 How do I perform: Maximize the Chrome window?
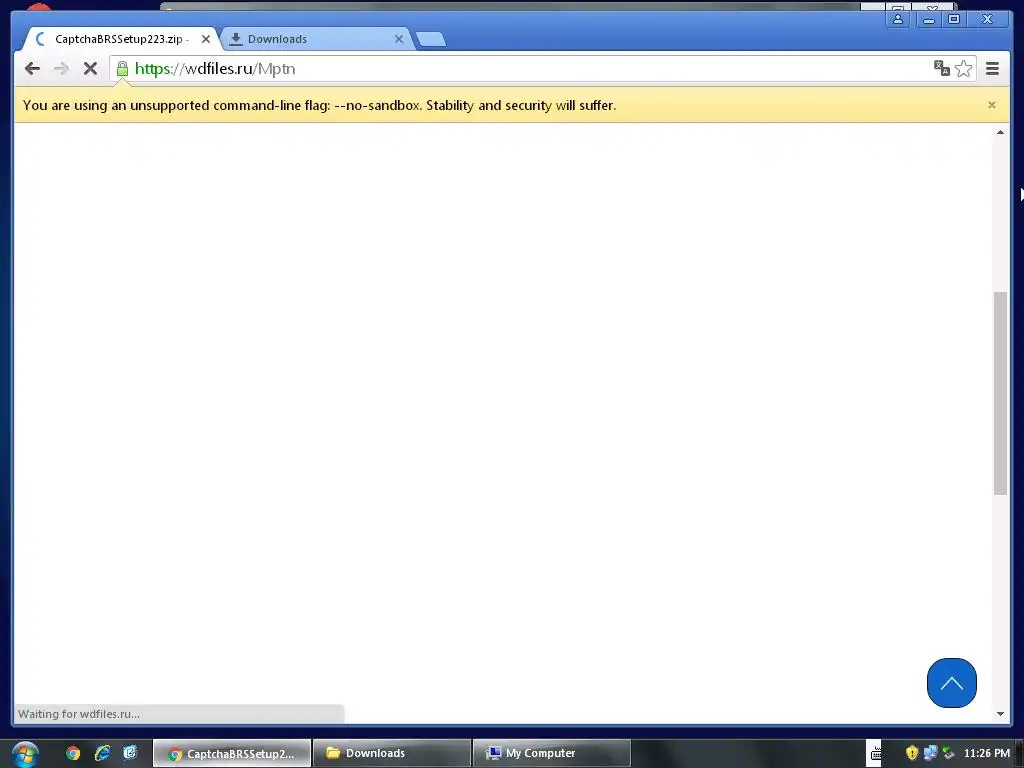click(953, 19)
